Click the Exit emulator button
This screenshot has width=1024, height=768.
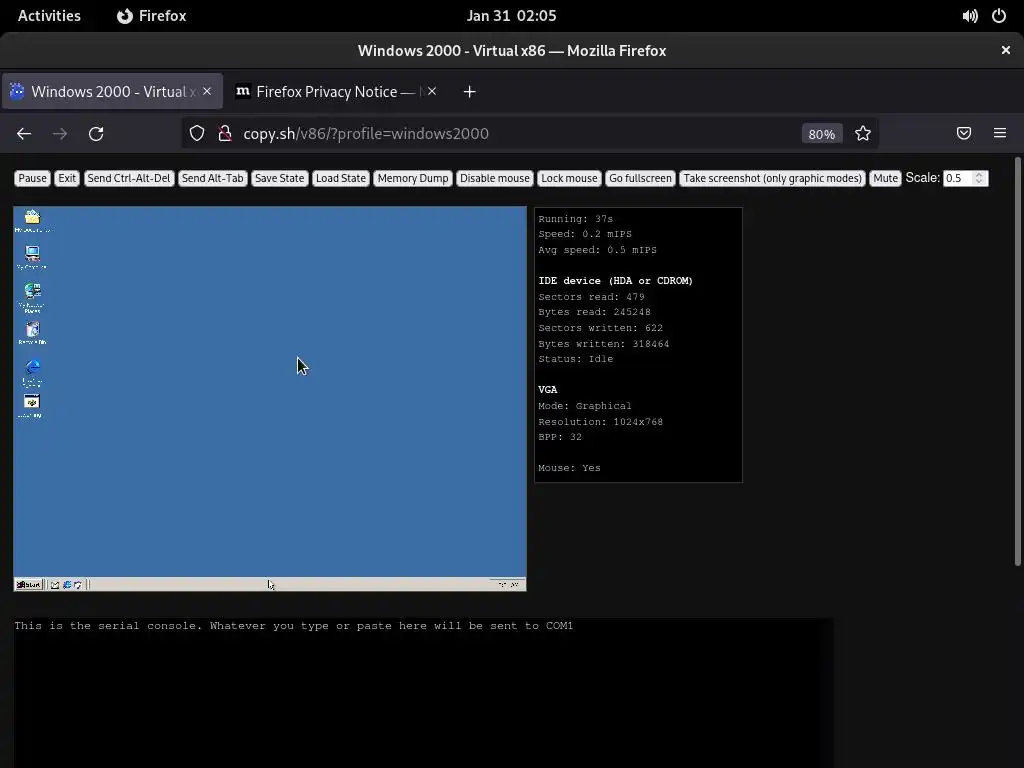(67, 178)
